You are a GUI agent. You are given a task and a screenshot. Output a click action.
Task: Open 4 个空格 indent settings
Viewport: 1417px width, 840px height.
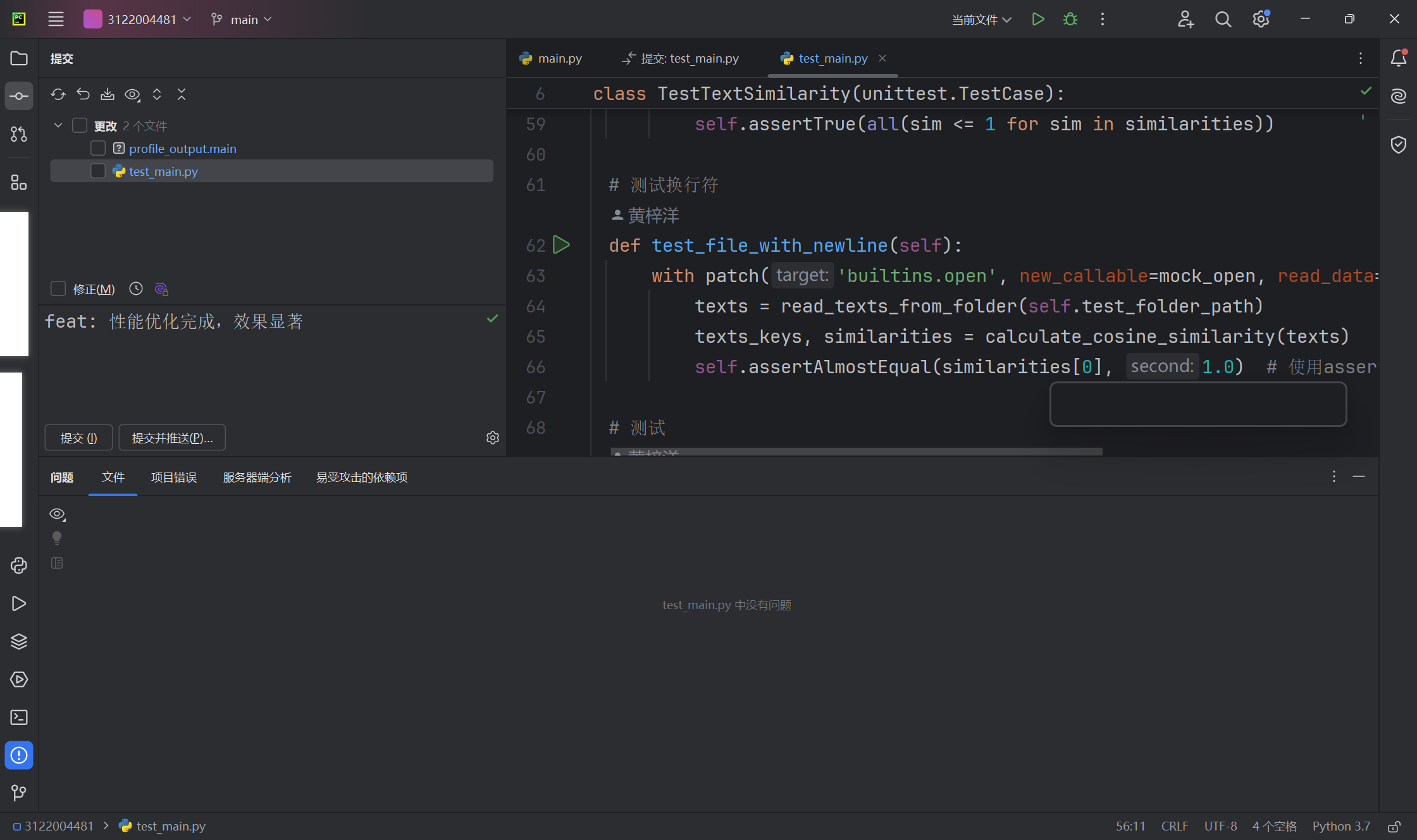(x=1275, y=826)
